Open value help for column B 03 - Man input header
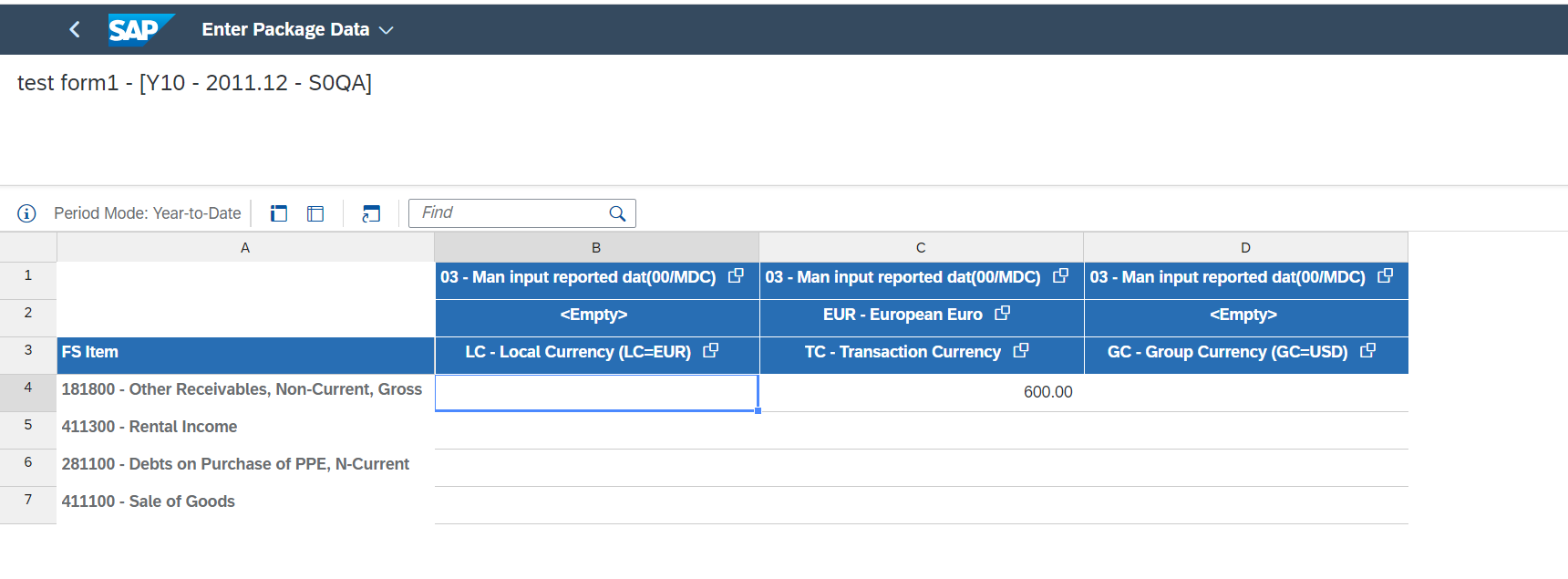The image size is (1568, 579). click(736, 276)
